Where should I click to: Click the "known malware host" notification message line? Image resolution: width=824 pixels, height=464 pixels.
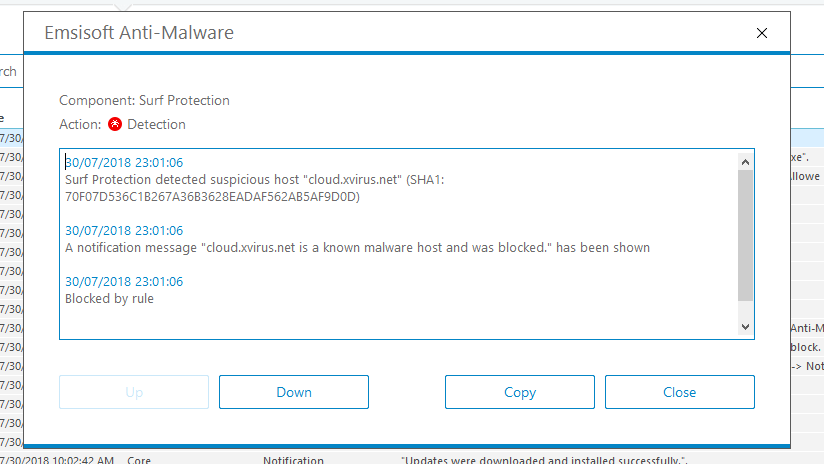[x=357, y=247]
